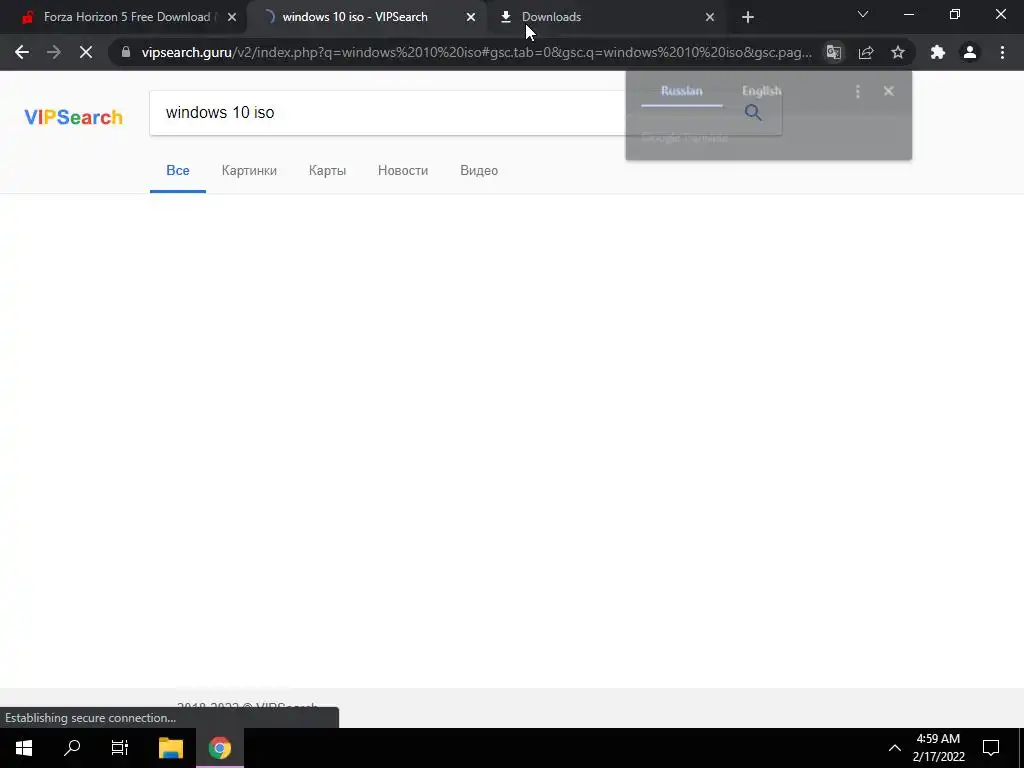Viewport: 1024px width, 768px height.
Task: Switch to Forza Horizon 5 tab
Action: pyautogui.click(x=127, y=17)
